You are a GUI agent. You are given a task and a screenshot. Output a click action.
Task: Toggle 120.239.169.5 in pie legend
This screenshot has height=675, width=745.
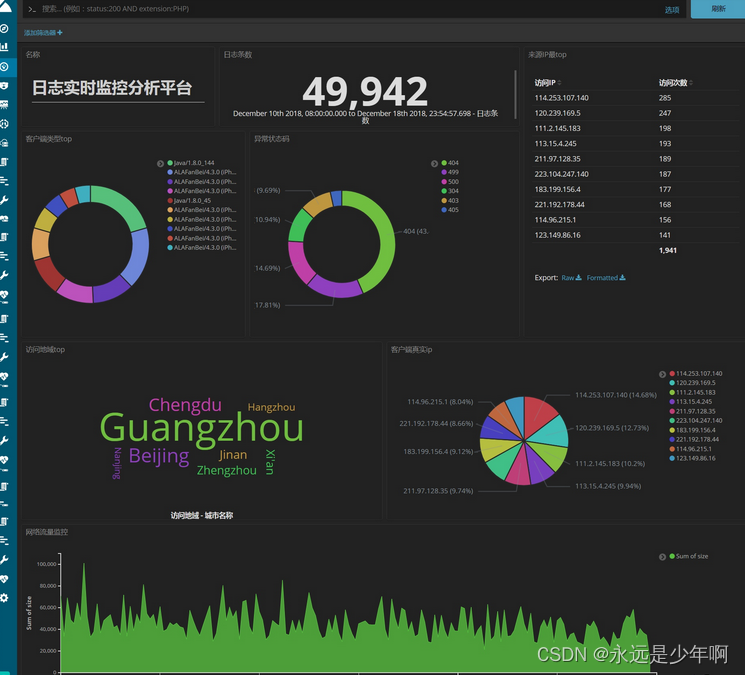pos(692,383)
